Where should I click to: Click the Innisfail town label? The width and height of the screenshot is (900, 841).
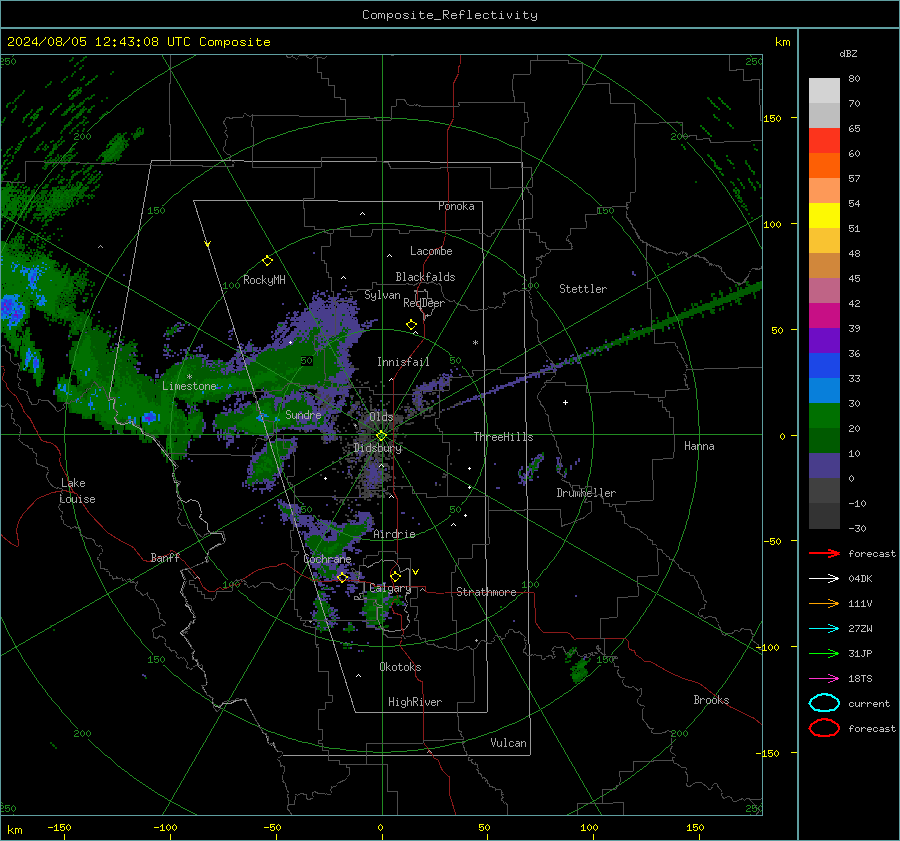(403, 362)
